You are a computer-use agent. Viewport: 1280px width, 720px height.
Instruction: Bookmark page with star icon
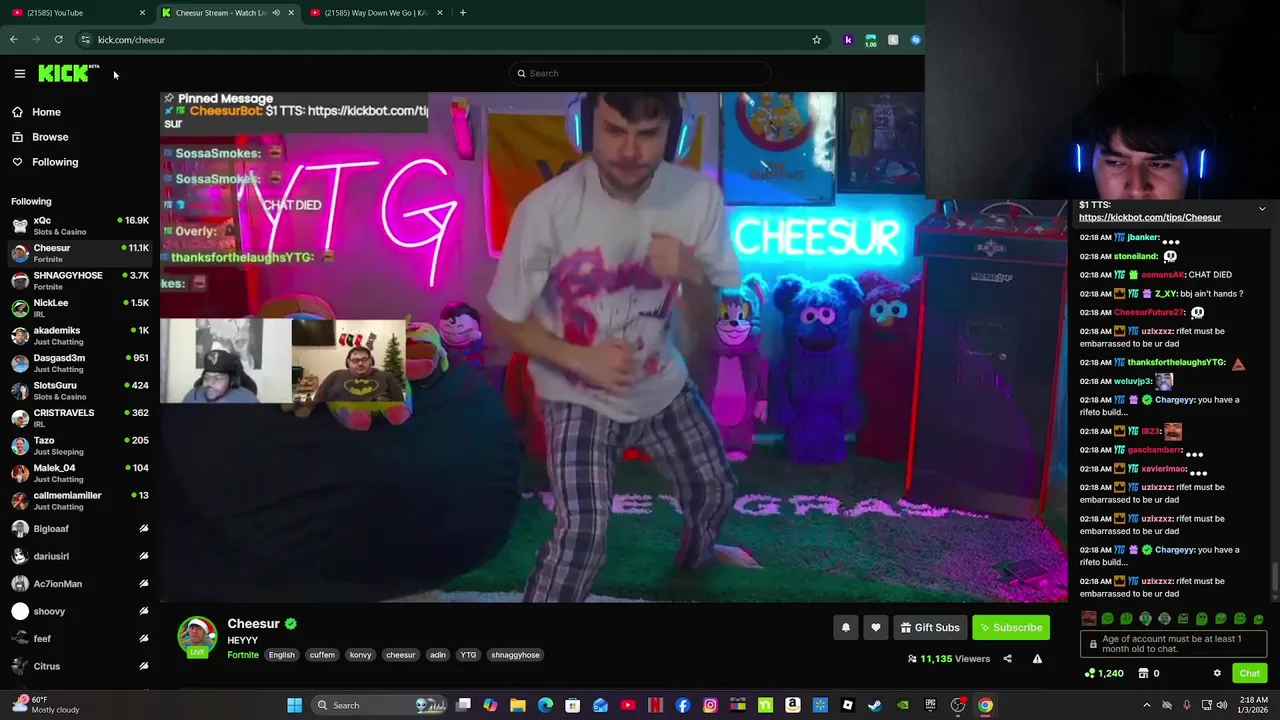(816, 40)
